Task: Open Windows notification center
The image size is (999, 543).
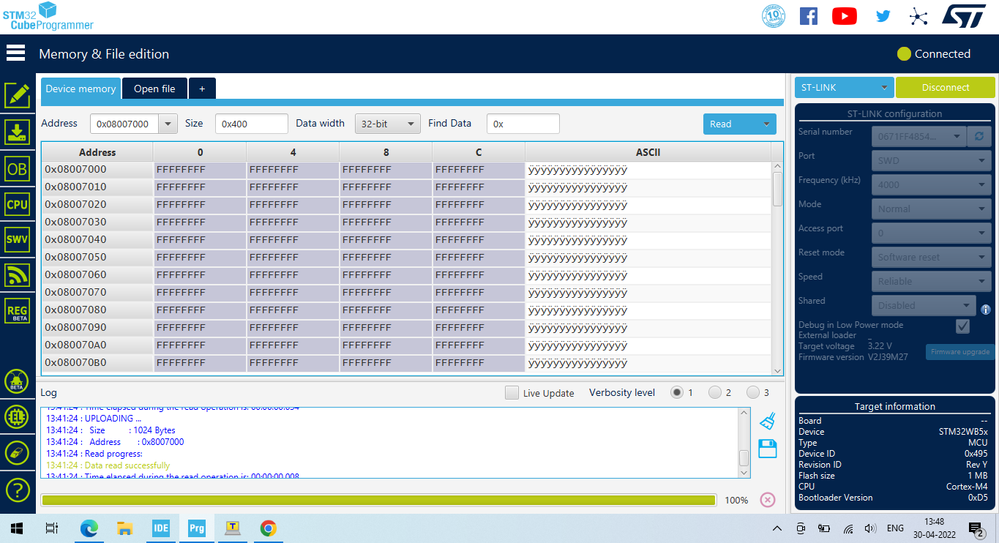Action: 976,528
